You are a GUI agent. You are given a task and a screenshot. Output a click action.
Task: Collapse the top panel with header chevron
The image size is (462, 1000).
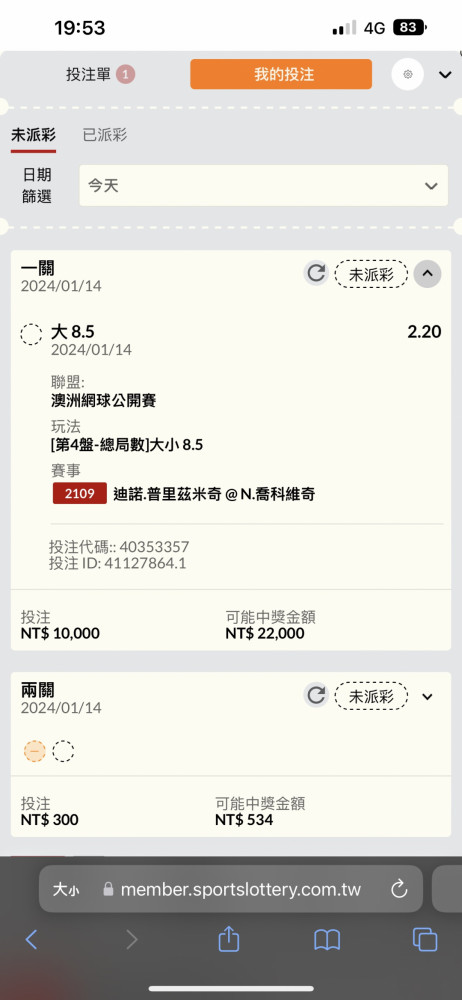pos(445,75)
